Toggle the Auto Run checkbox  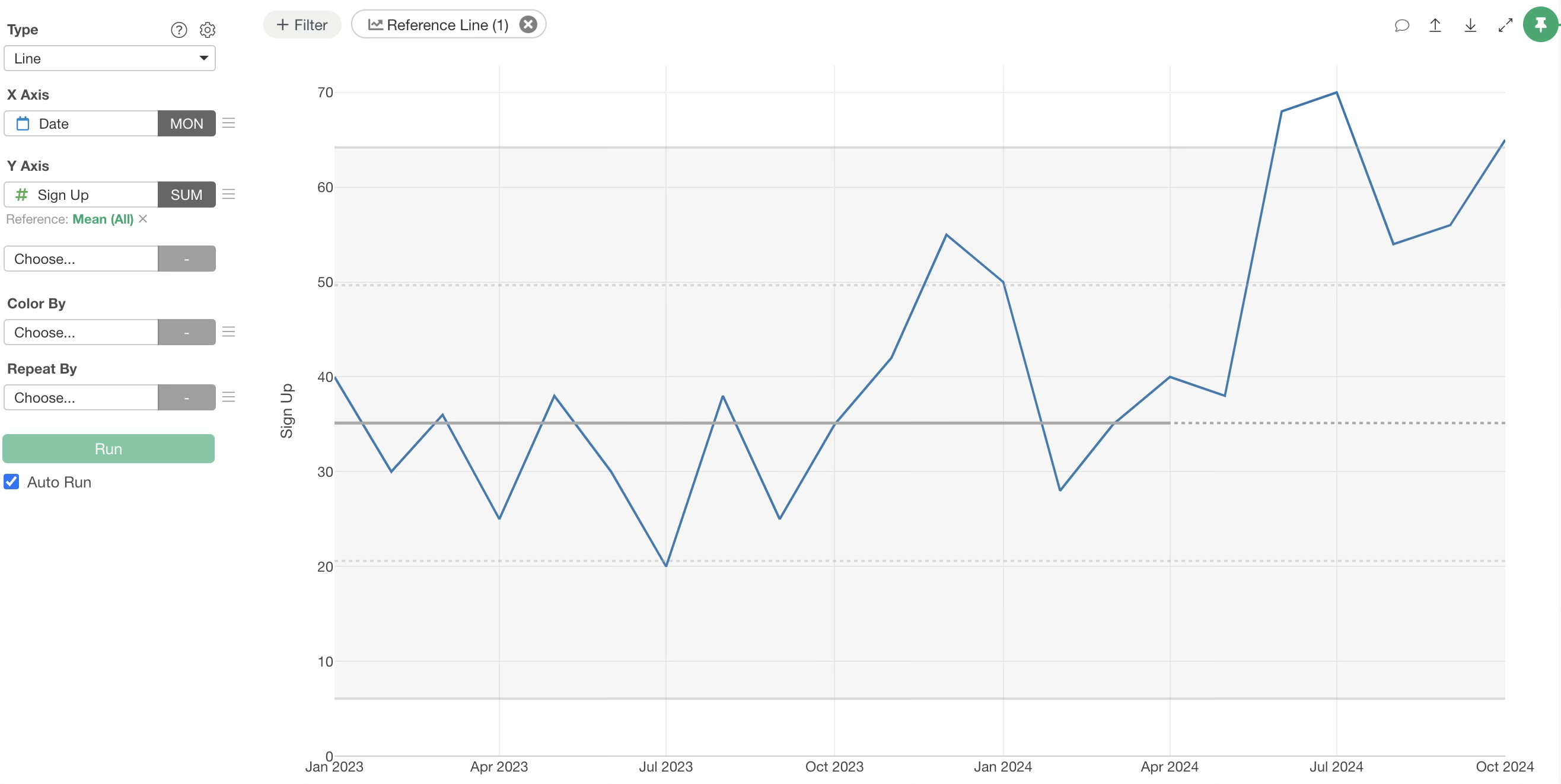click(x=11, y=482)
